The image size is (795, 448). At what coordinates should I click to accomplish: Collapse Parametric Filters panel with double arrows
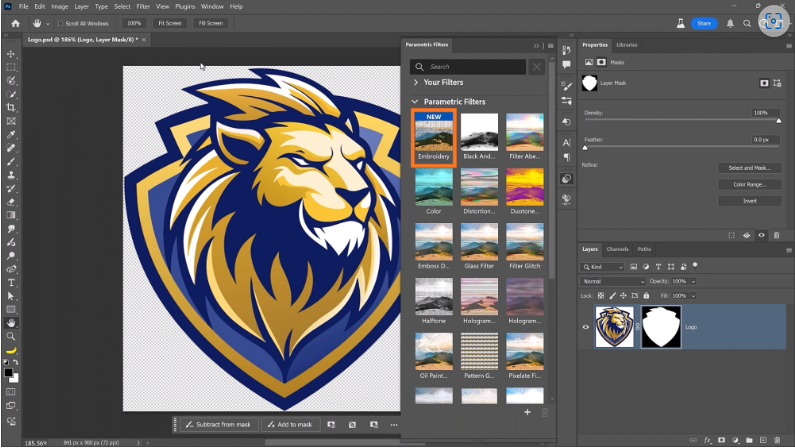[x=536, y=46]
